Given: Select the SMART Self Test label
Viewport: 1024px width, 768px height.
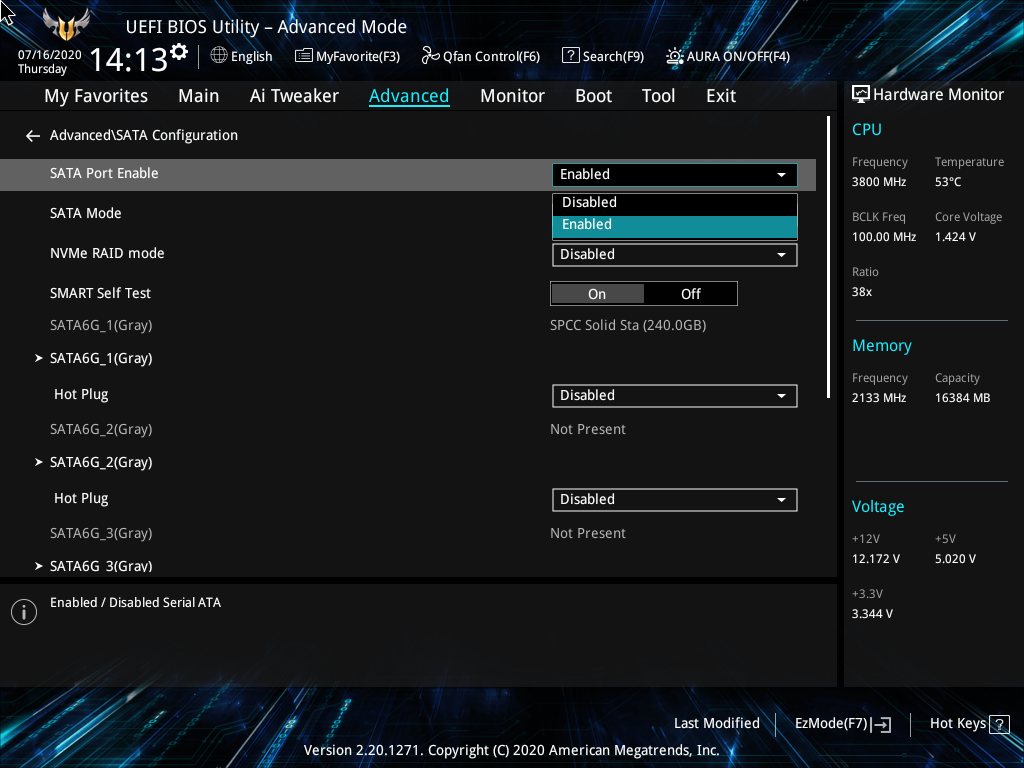Looking at the screenshot, I should coord(101,293).
